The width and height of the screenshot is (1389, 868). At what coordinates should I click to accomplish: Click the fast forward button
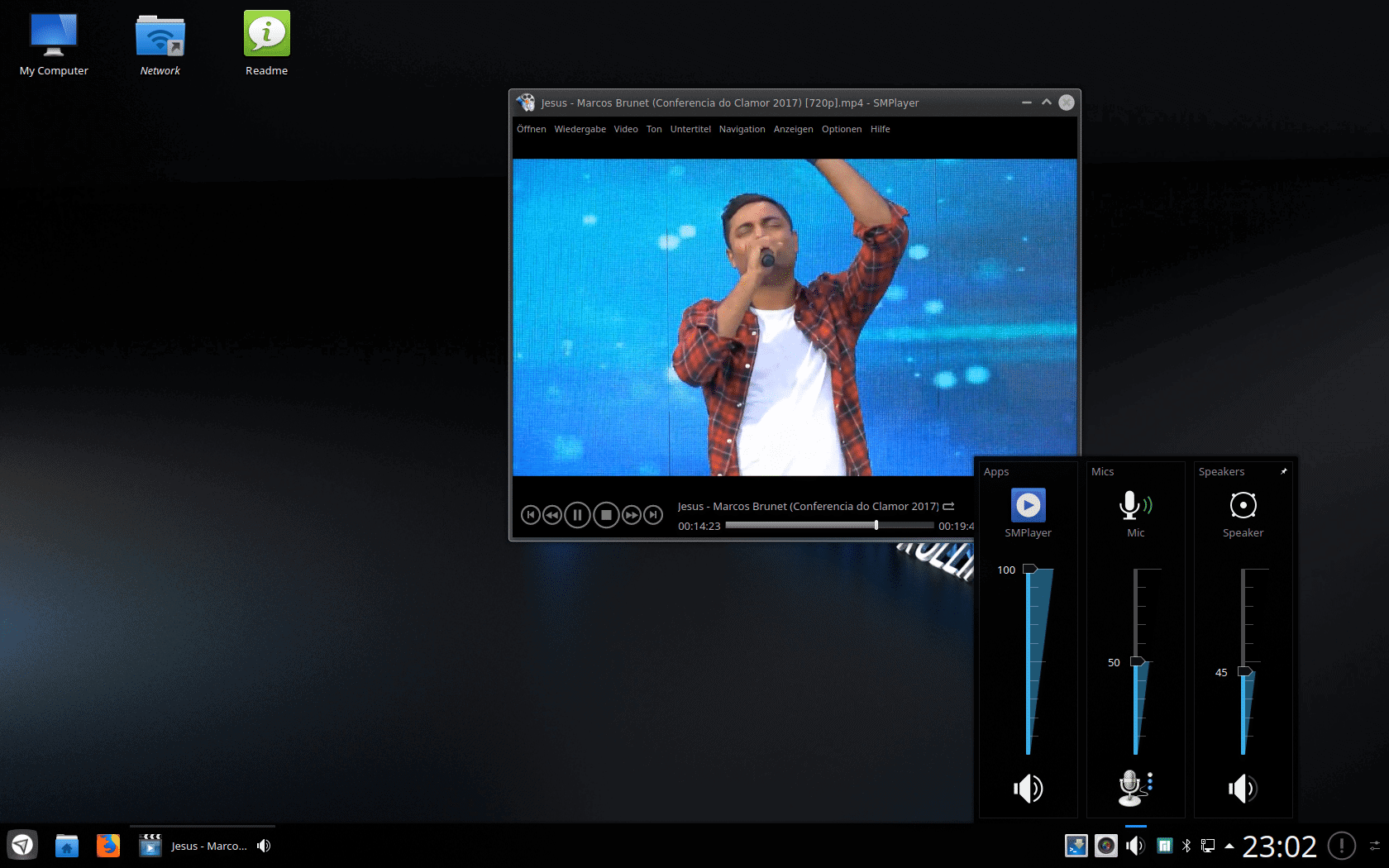click(632, 515)
